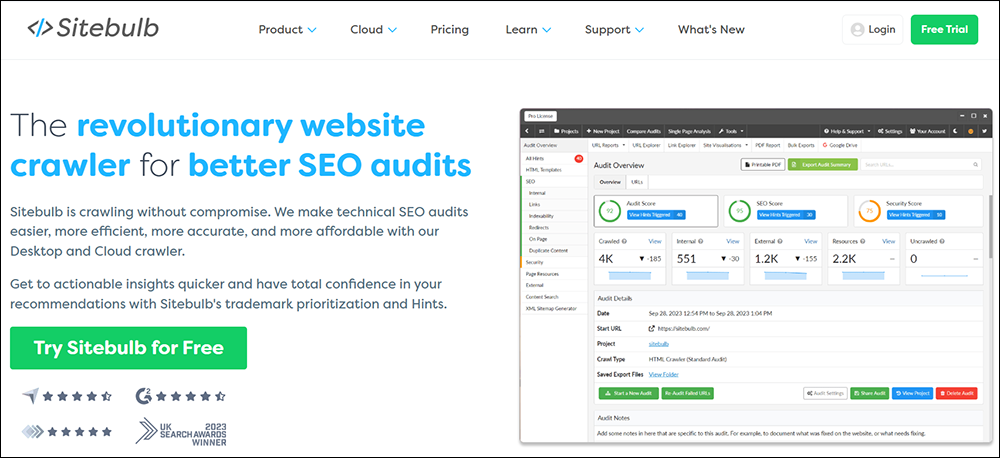Image resolution: width=1000 pixels, height=458 pixels.
Task: Click the sliders icon beside back arrow
Action: click(541, 131)
